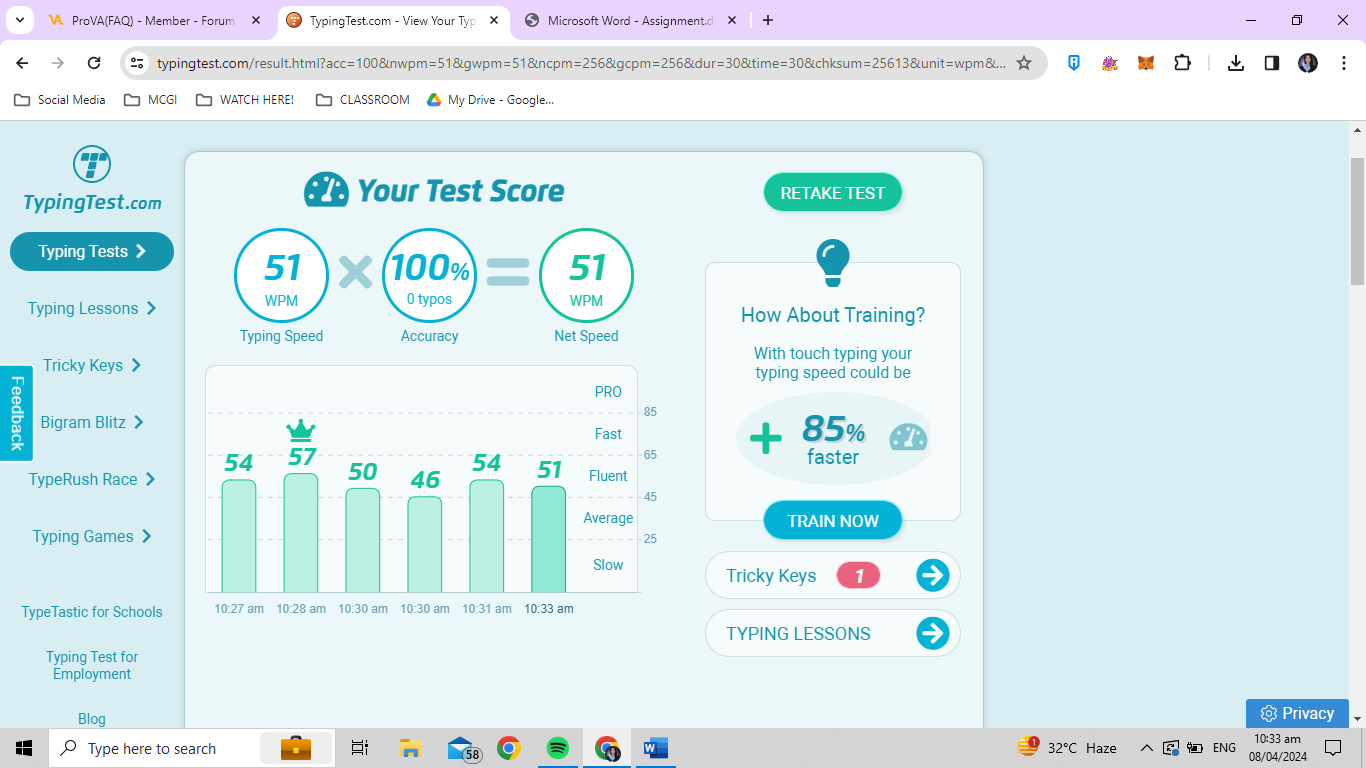Click the briefcase icon in taskbar search
This screenshot has height=768, width=1366.
tap(296, 748)
